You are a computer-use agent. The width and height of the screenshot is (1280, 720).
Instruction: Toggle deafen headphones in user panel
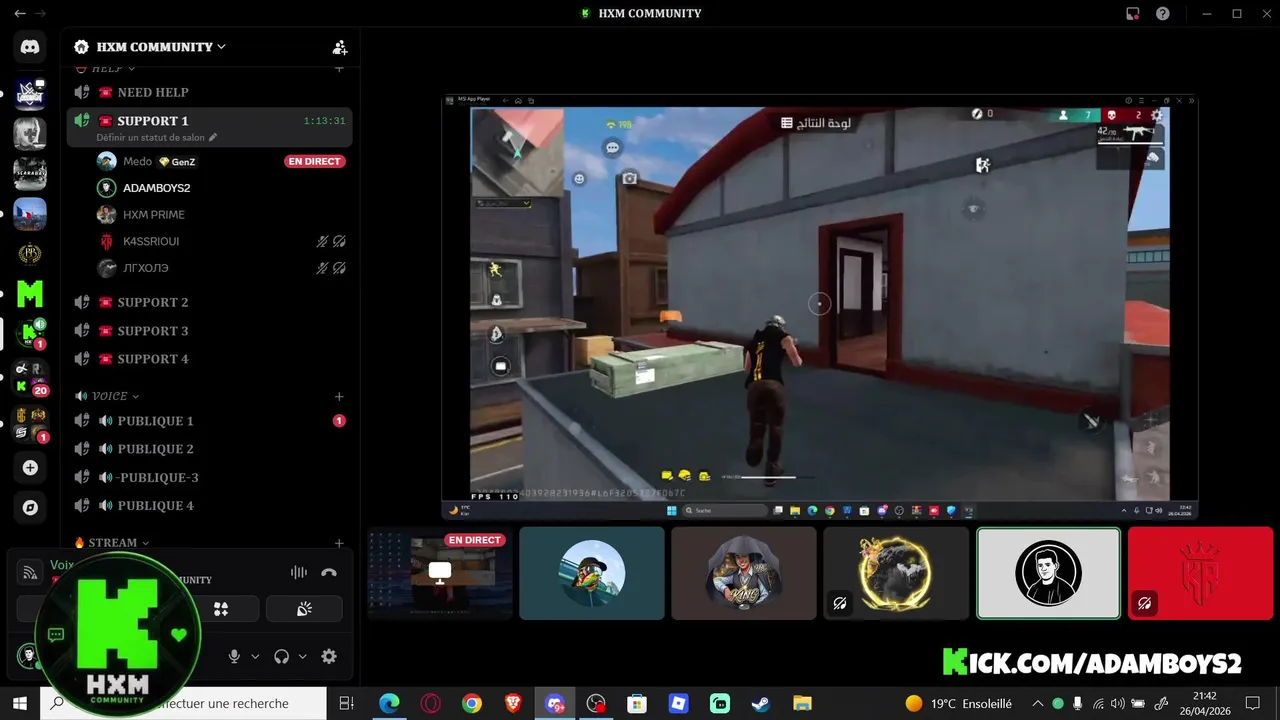click(x=281, y=656)
